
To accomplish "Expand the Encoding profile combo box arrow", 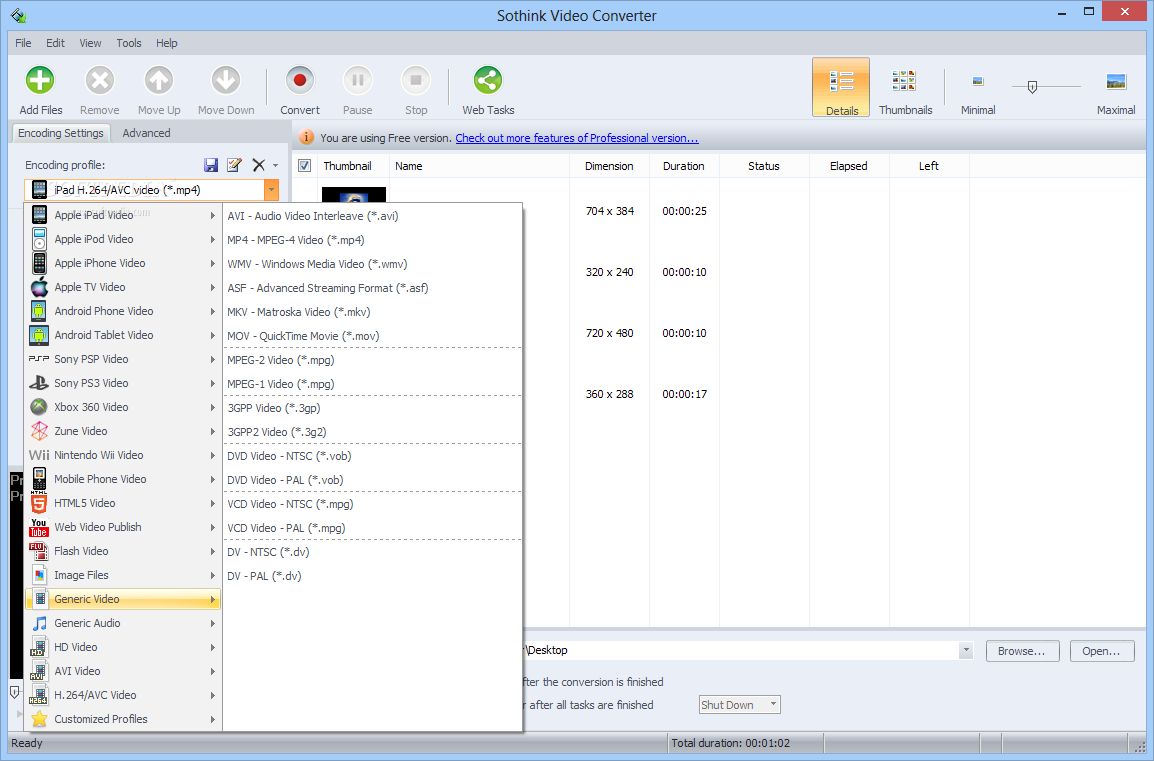I will pyautogui.click(x=272, y=190).
